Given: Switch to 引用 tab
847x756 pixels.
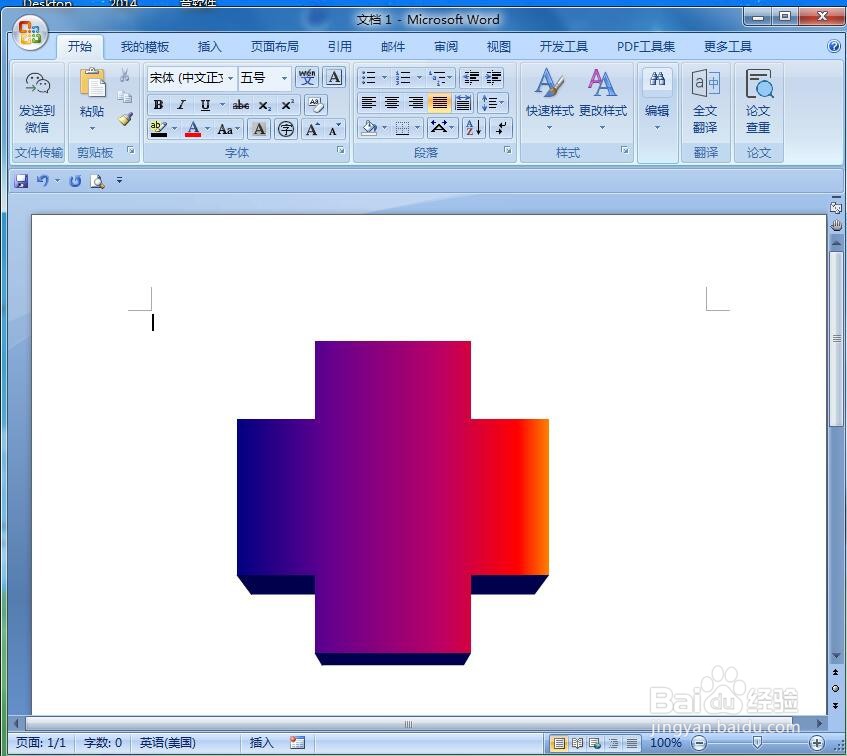Looking at the screenshot, I should tap(340, 47).
